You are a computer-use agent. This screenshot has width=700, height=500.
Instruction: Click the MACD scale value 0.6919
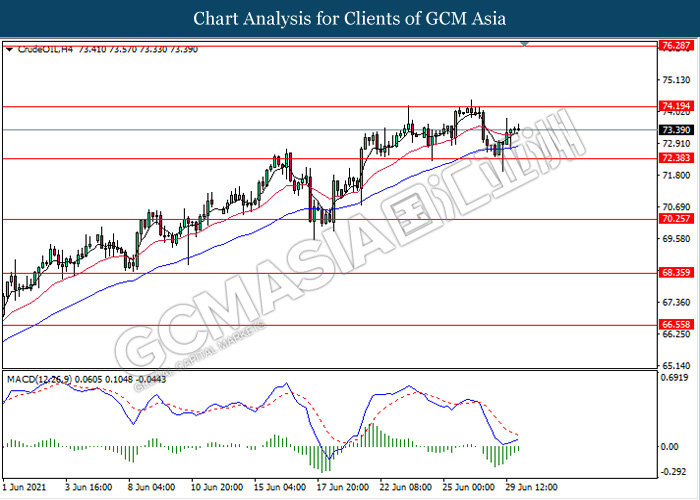click(676, 378)
